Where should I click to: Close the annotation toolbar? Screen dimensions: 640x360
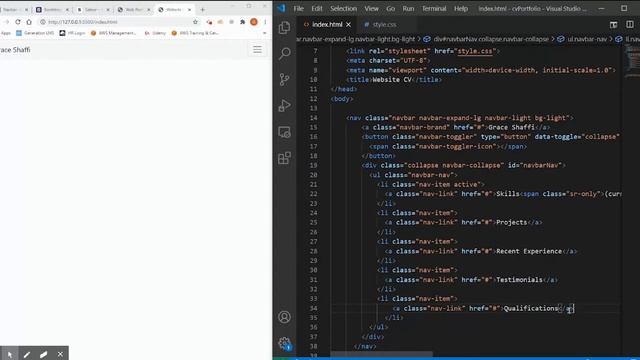coord(60,354)
